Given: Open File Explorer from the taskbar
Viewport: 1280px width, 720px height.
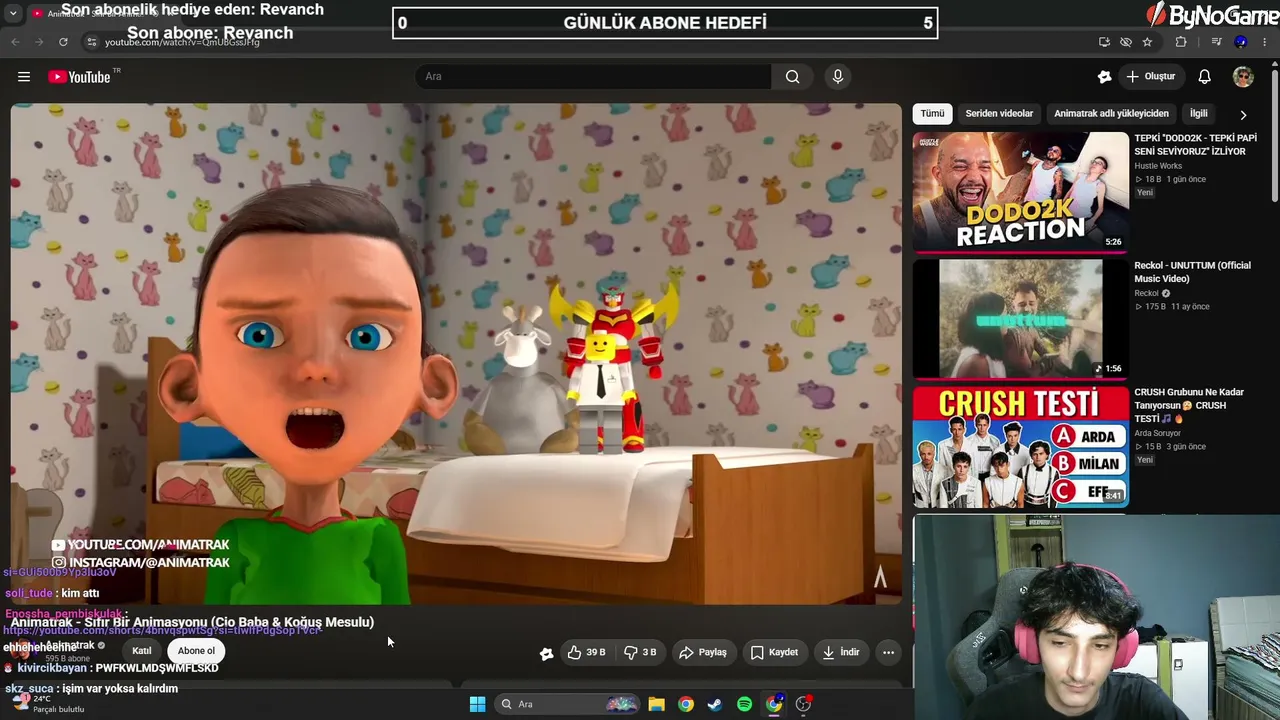Looking at the screenshot, I should 656,704.
